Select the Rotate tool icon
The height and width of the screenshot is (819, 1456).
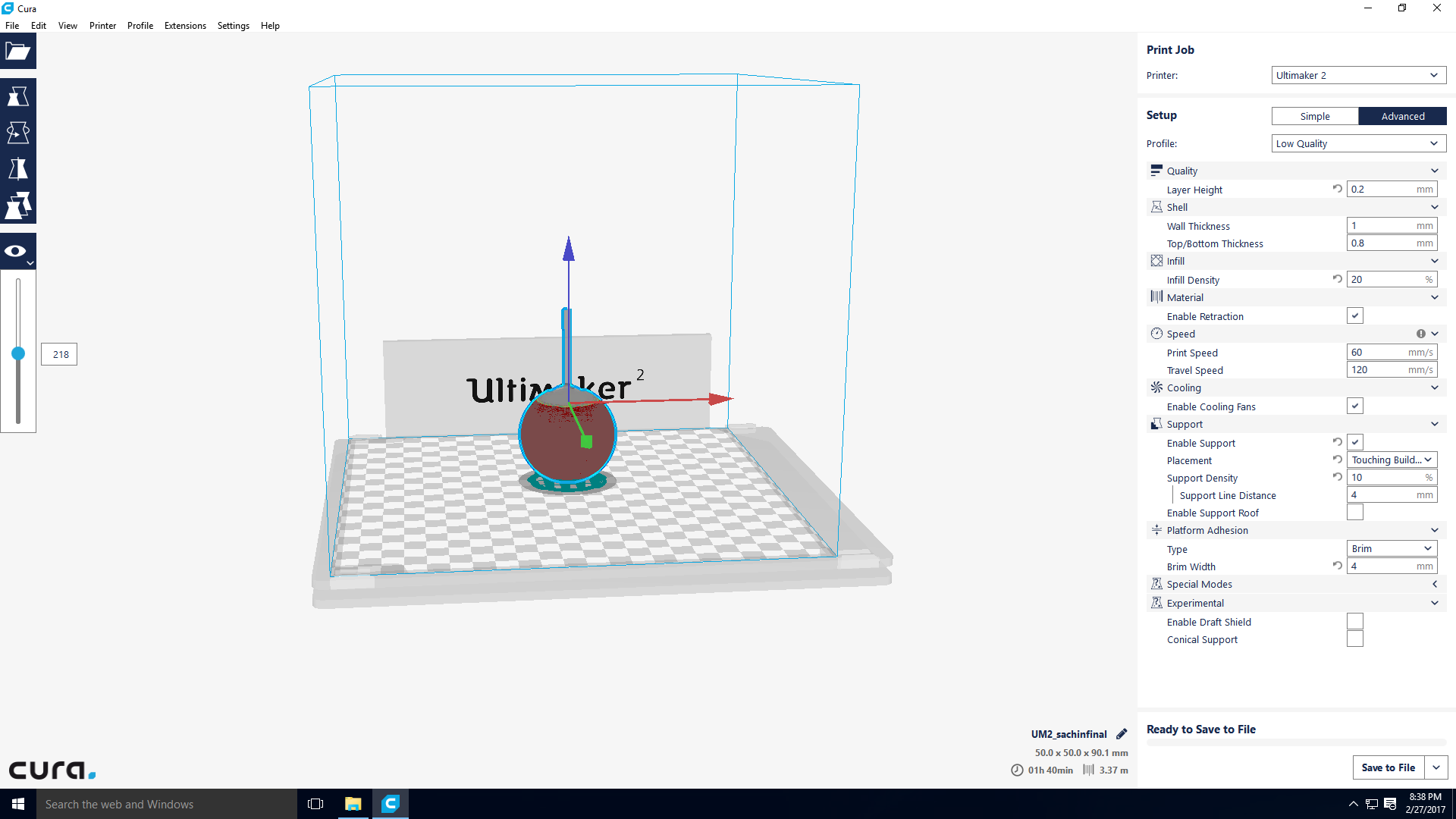[x=18, y=133]
